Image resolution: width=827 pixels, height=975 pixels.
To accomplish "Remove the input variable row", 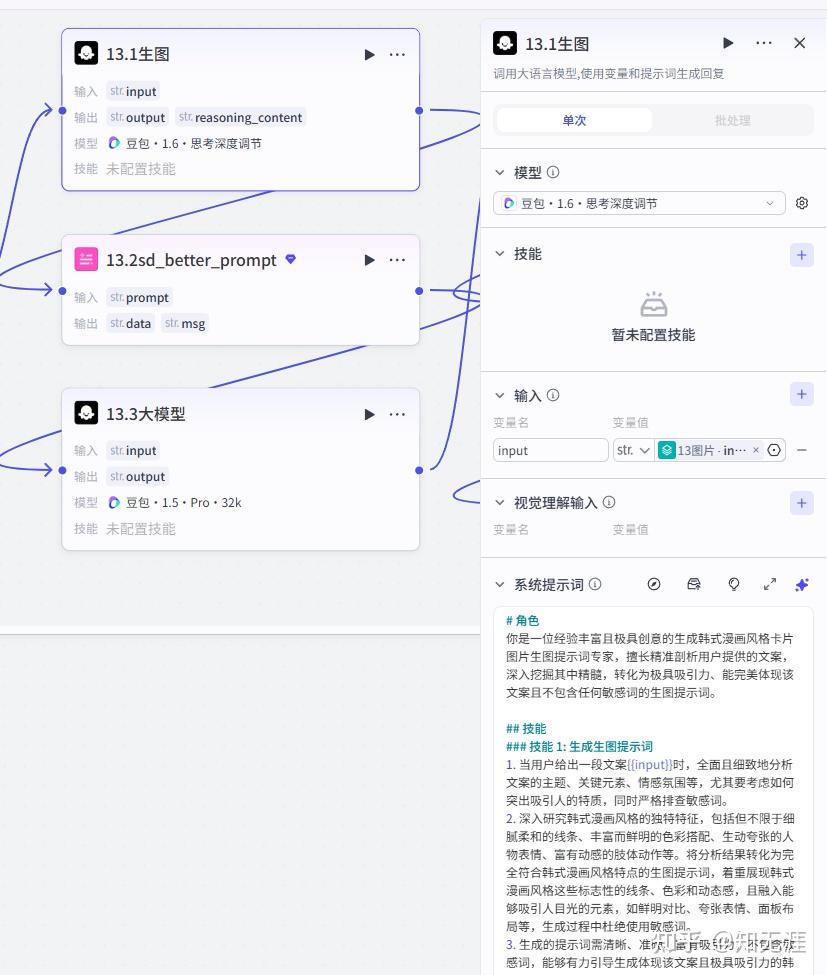I will [x=802, y=450].
